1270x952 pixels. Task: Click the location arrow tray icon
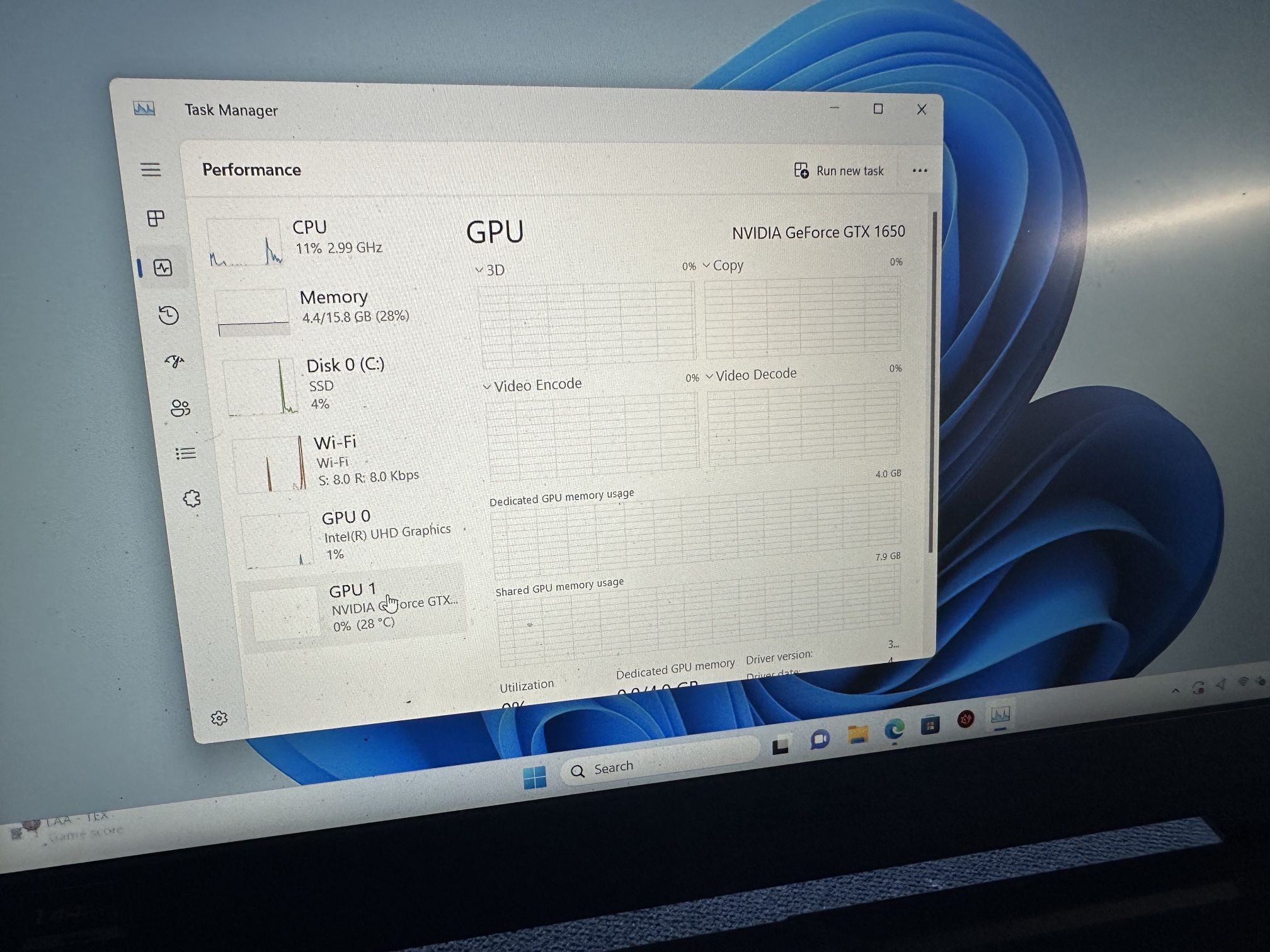[1221, 684]
